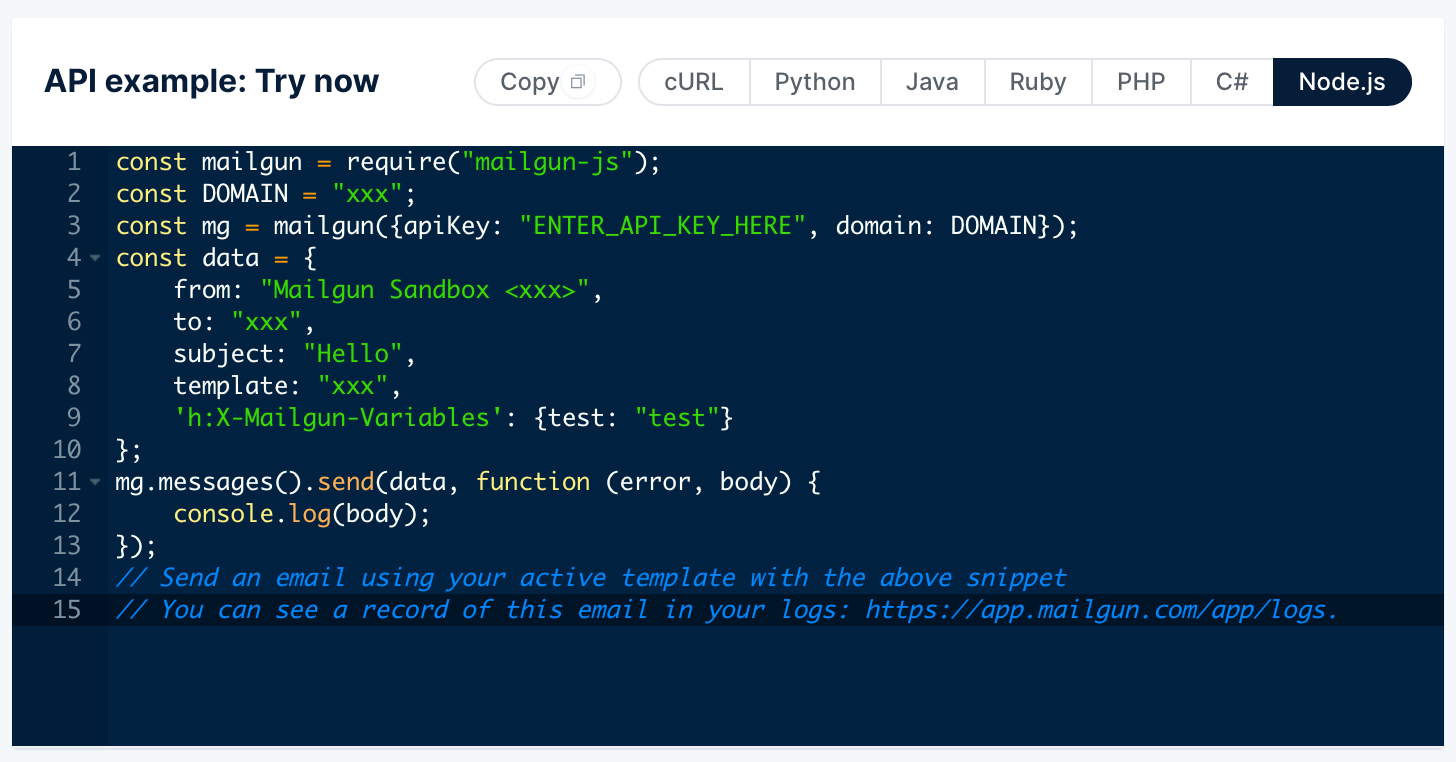Image resolution: width=1456 pixels, height=762 pixels.
Task: Click the "API example: Try now" heading
Action: (212, 82)
